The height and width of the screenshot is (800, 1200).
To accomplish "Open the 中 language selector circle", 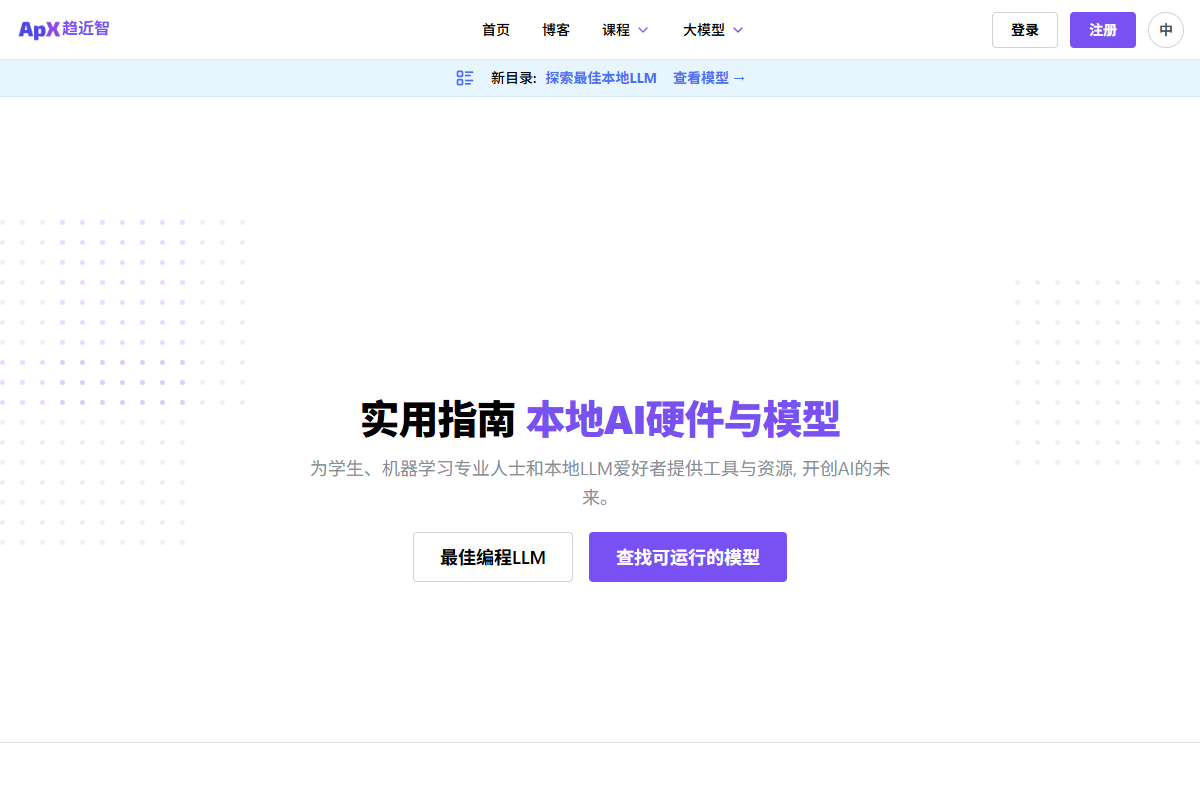I will (1165, 30).
